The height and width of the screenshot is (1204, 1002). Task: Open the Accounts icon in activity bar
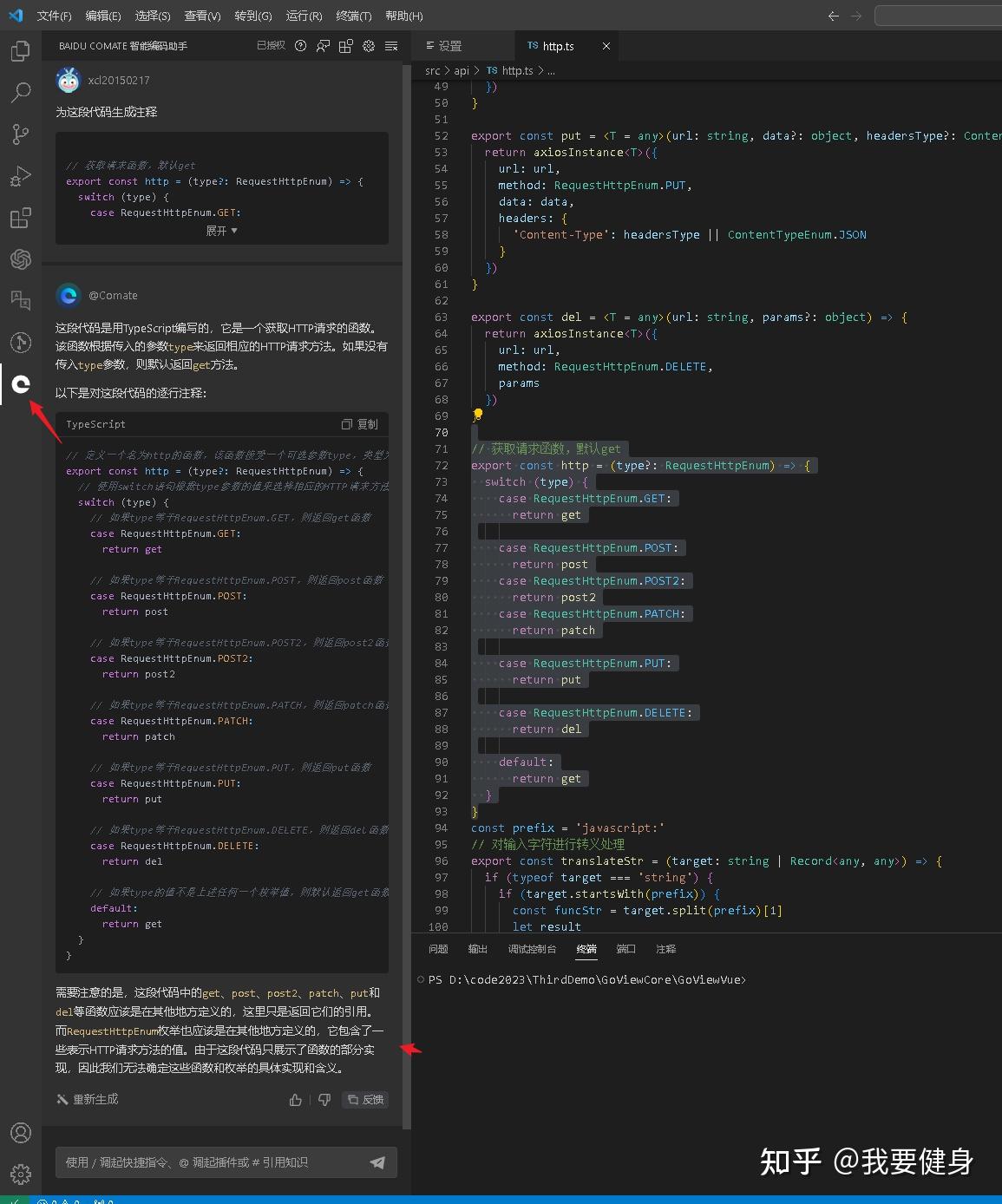click(x=20, y=1133)
